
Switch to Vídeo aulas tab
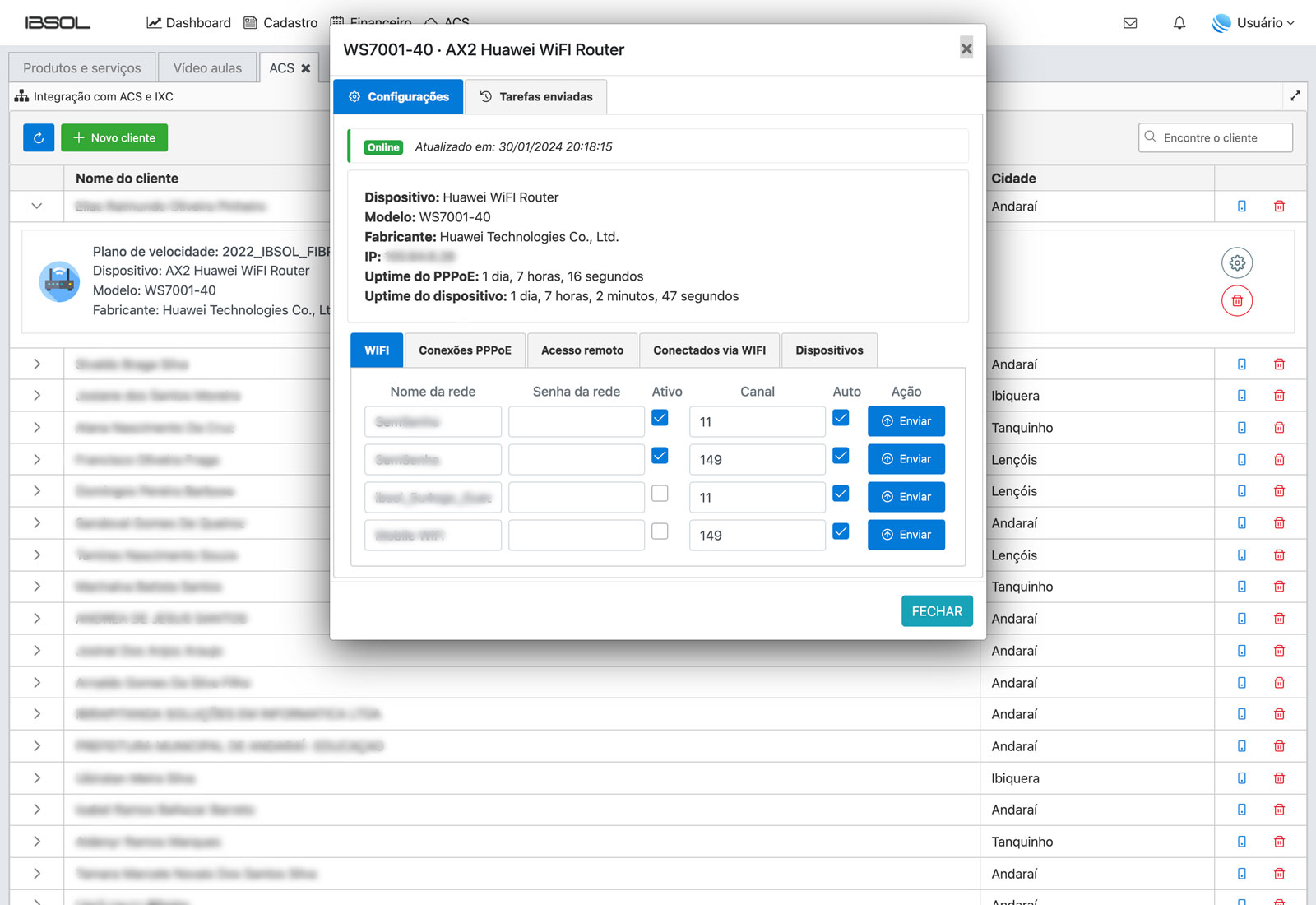pyautogui.click(x=207, y=68)
